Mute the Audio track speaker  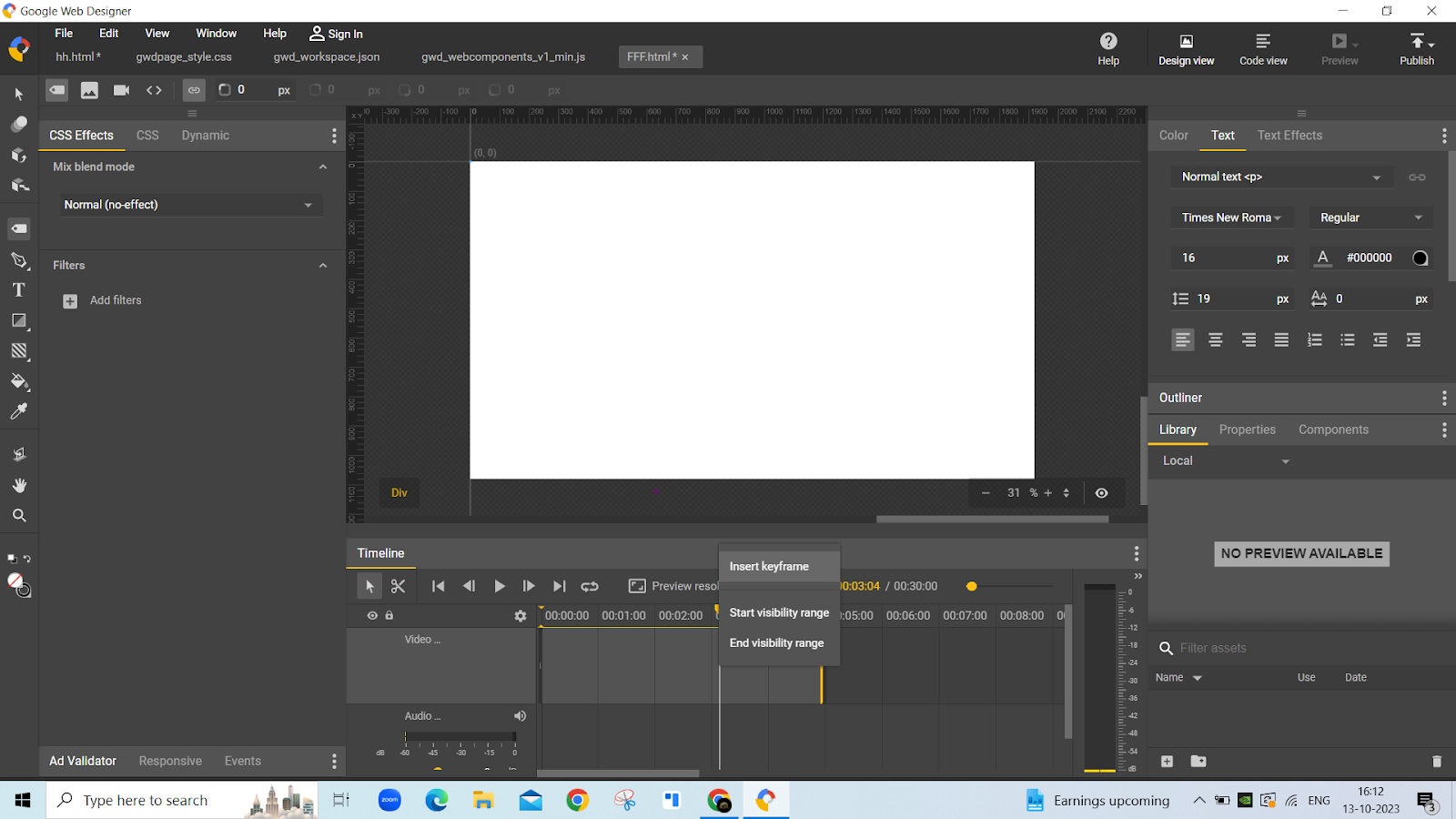click(520, 716)
